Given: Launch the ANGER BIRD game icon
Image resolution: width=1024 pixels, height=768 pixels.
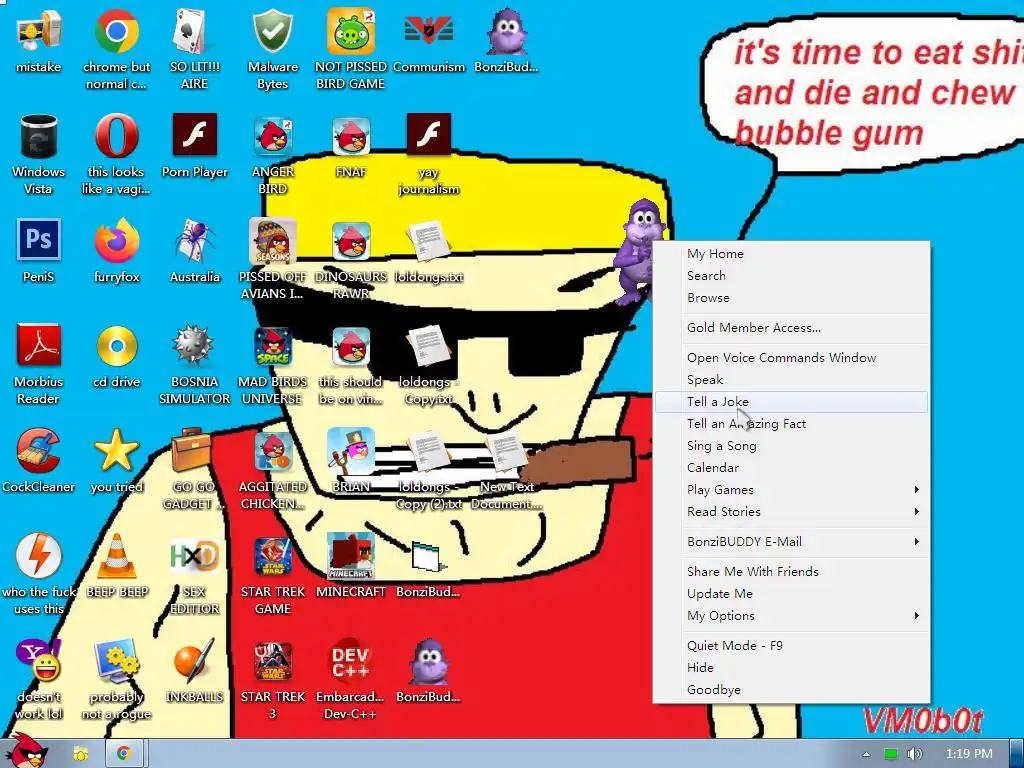Looking at the screenshot, I should (273, 136).
